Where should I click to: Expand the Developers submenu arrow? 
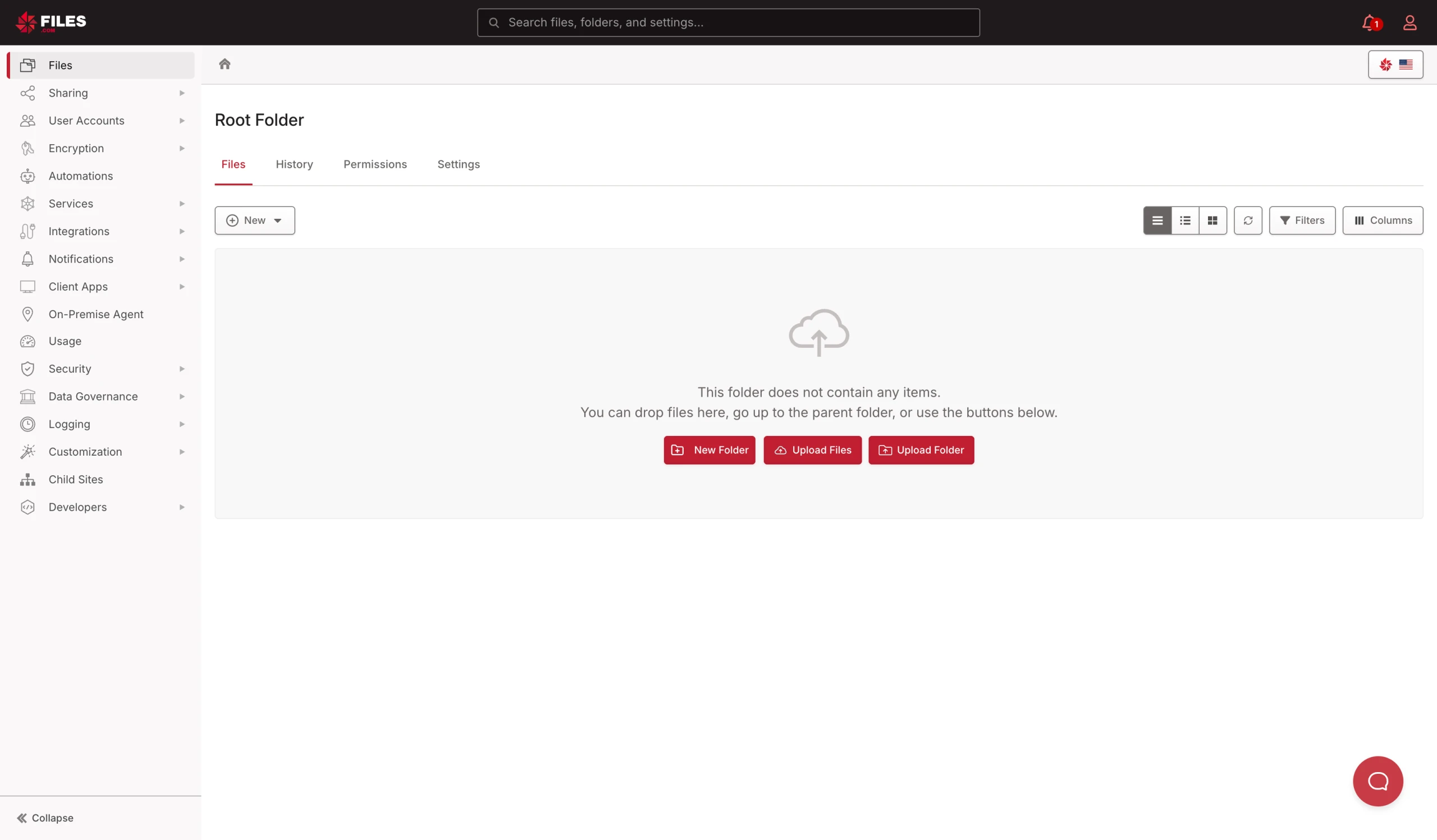(x=182, y=507)
